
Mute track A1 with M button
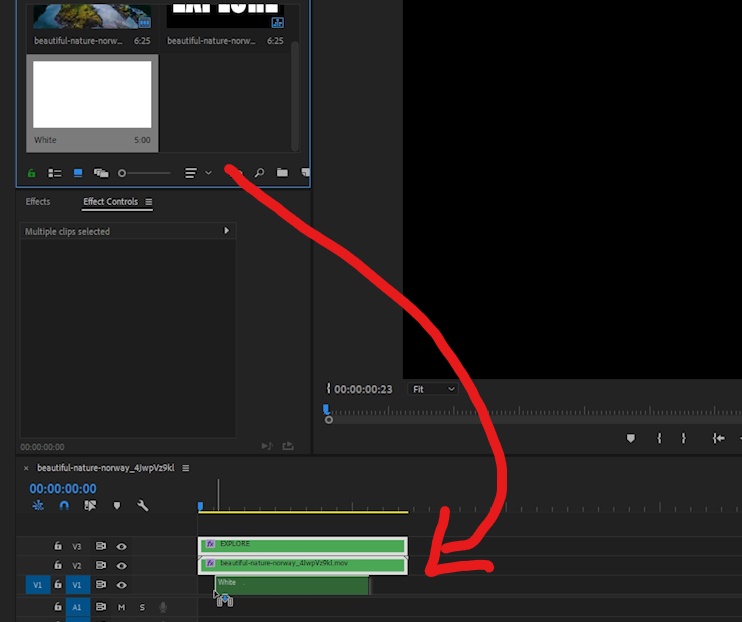[122, 607]
